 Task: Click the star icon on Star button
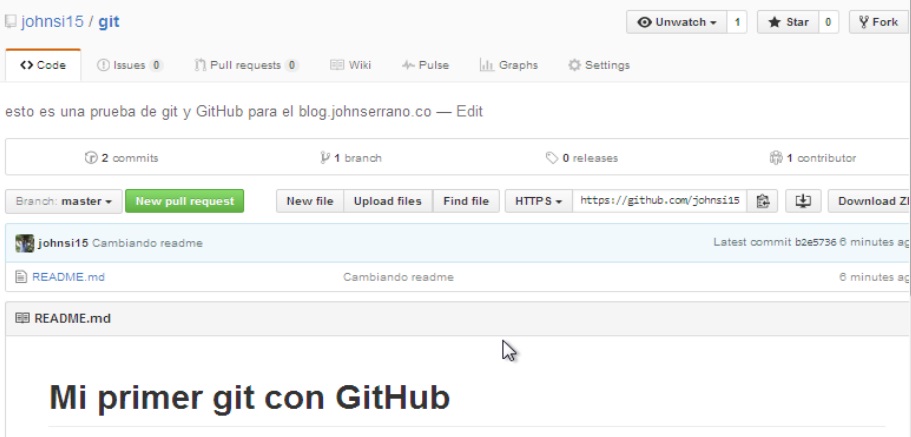coord(774,22)
